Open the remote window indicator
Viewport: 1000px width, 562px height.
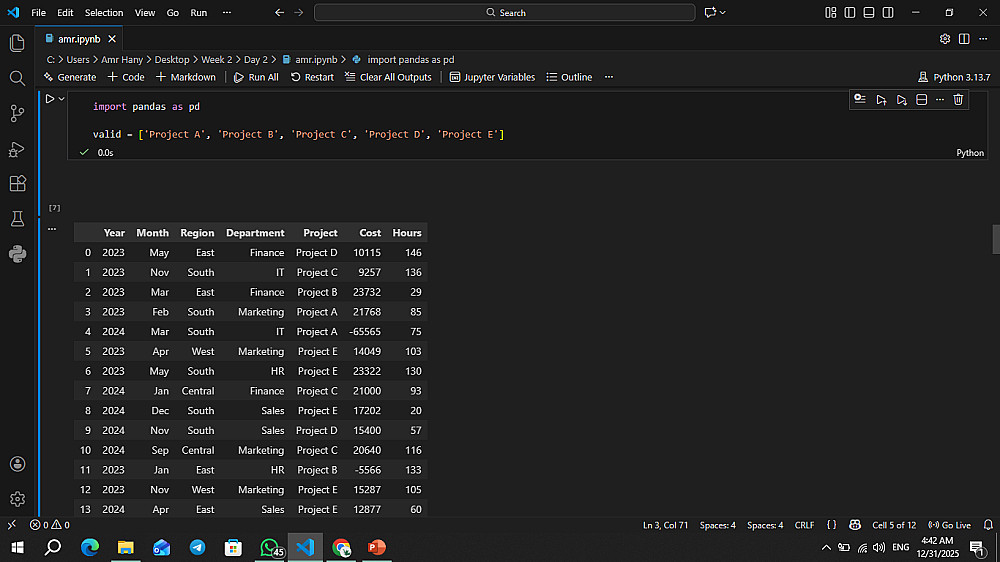pyautogui.click(x=11, y=525)
